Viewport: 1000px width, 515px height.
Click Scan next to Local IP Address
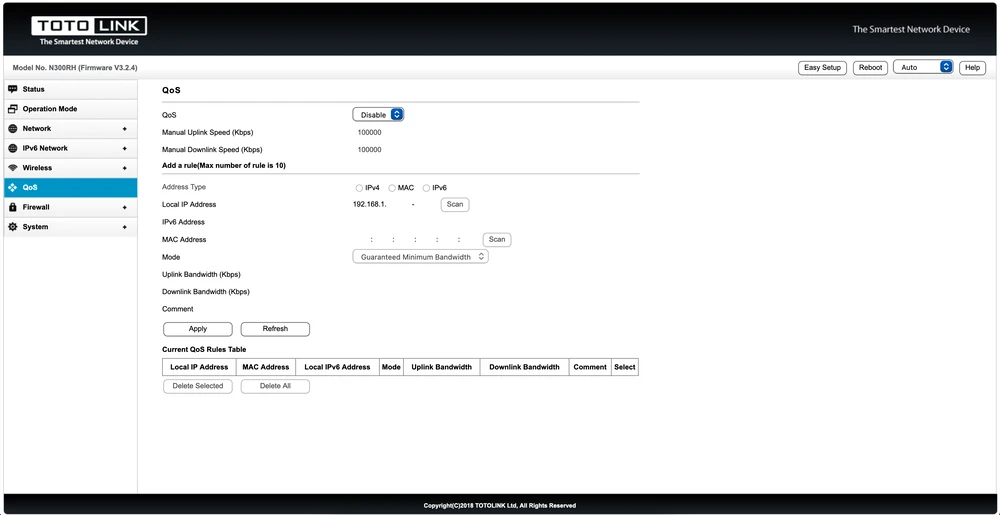455,204
